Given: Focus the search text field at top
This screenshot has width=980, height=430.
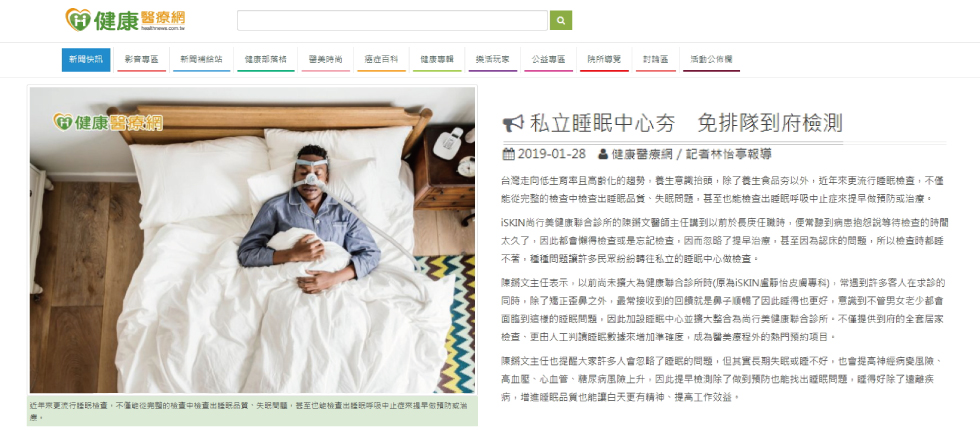Looking at the screenshot, I should (392, 20).
